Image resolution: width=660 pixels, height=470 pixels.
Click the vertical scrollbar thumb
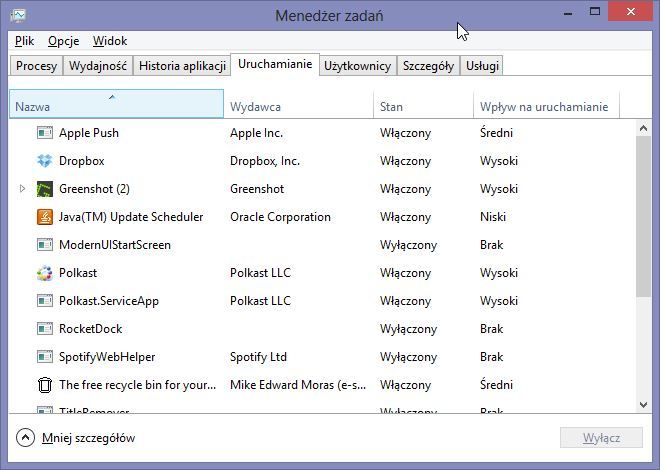click(x=643, y=216)
